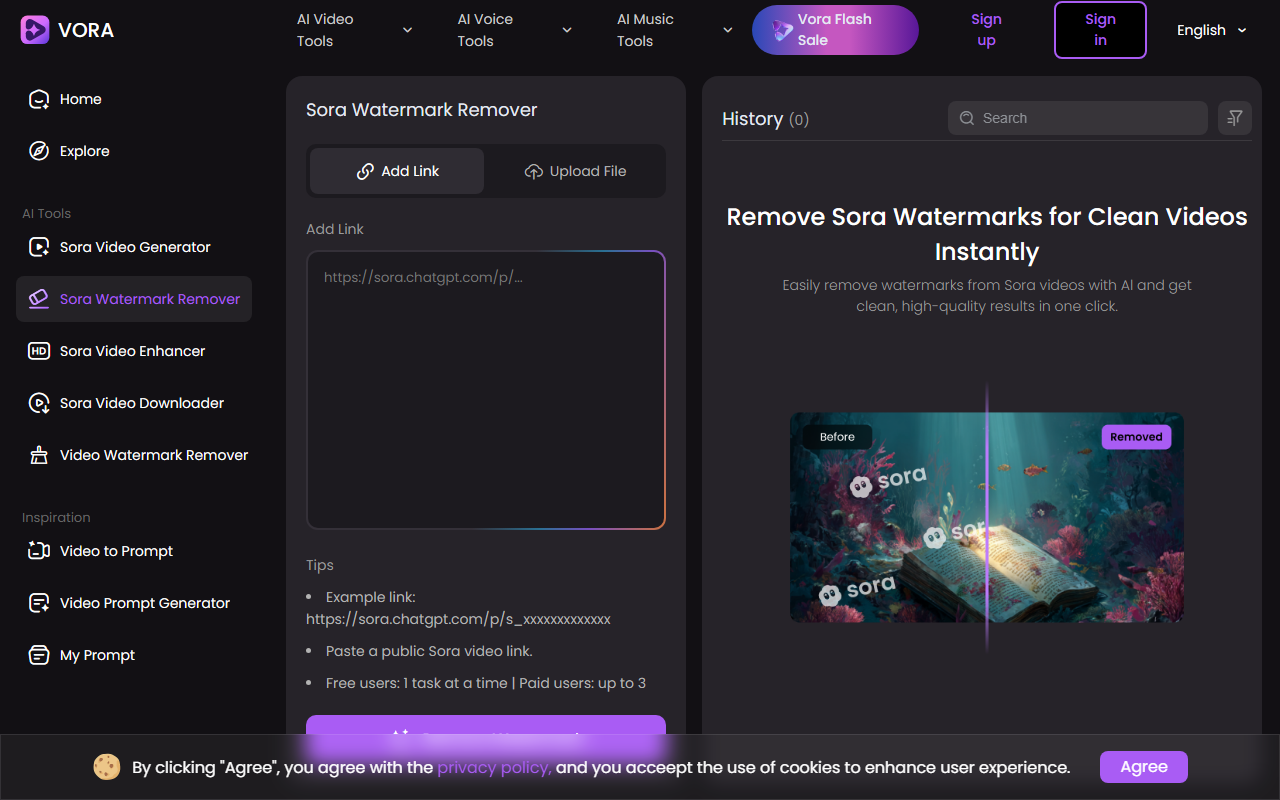1280x800 pixels.
Task: Click the magnifier icon in the search box
Action: pos(967,118)
